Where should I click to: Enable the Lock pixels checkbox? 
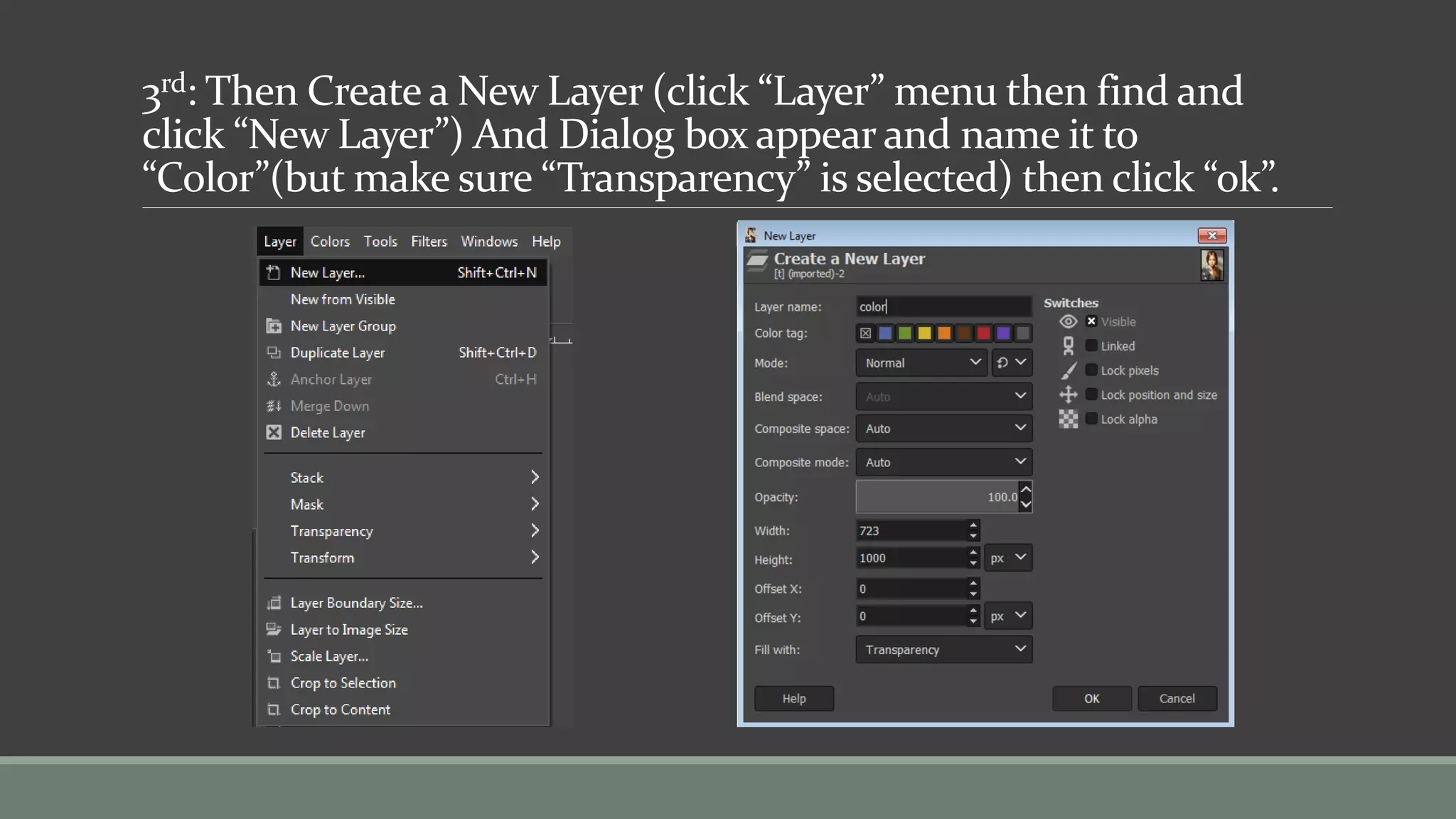[x=1091, y=370]
